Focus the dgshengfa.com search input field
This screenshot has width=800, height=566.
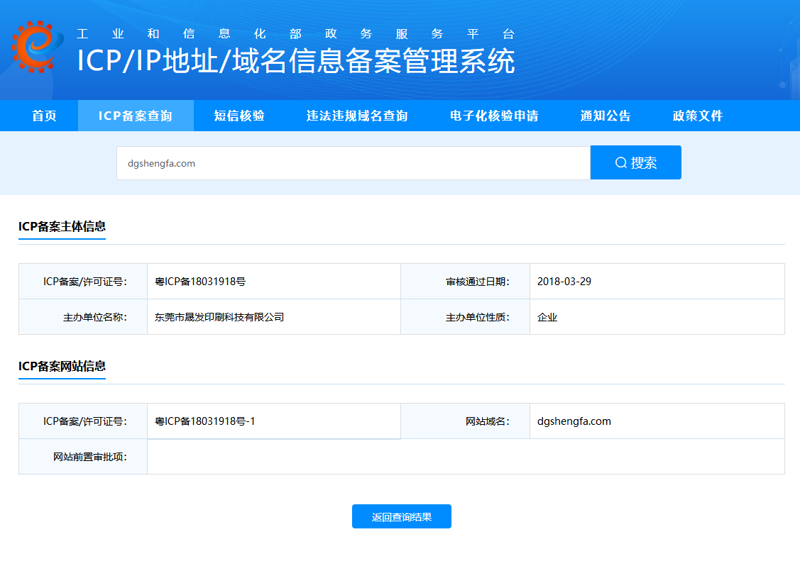[x=354, y=163]
